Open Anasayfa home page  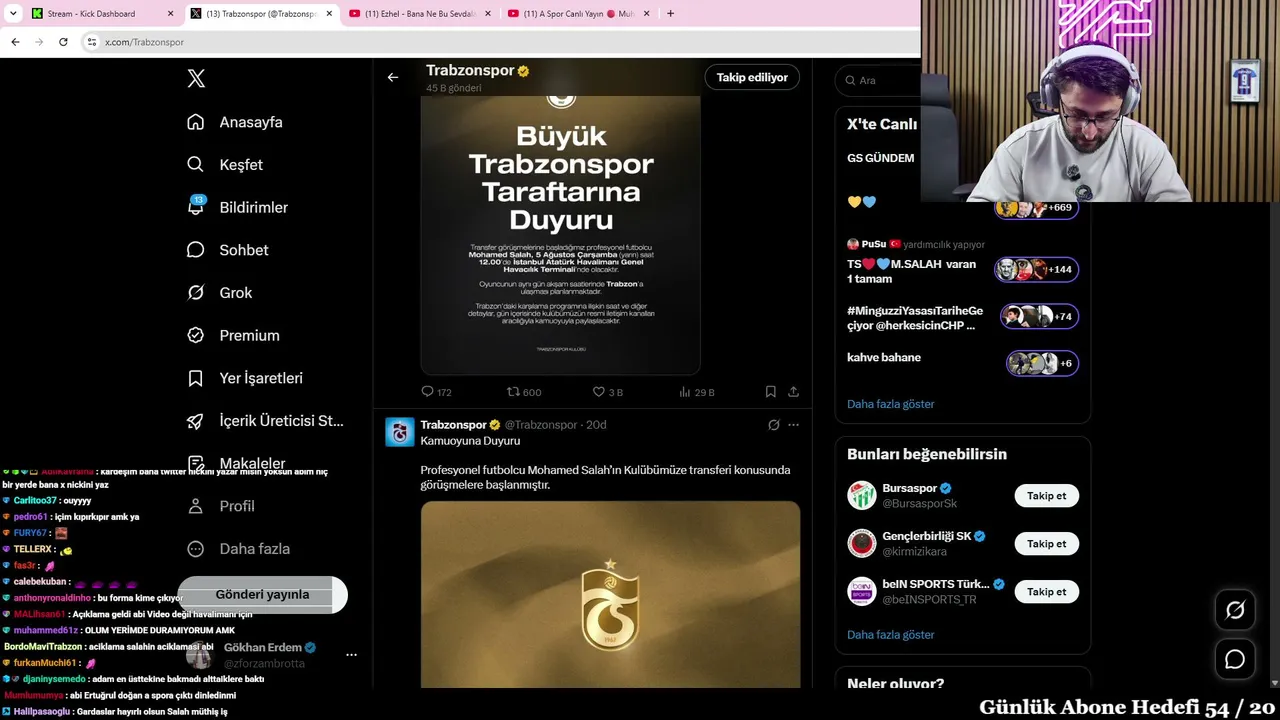(235, 122)
